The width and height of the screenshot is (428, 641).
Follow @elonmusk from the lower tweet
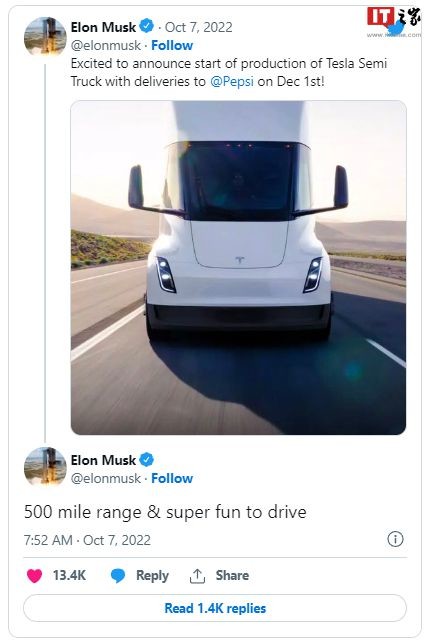[x=172, y=478]
